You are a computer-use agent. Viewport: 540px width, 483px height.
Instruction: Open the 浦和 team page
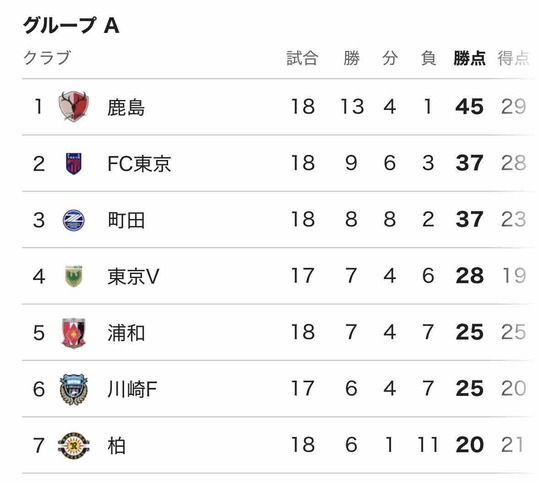[126, 333]
